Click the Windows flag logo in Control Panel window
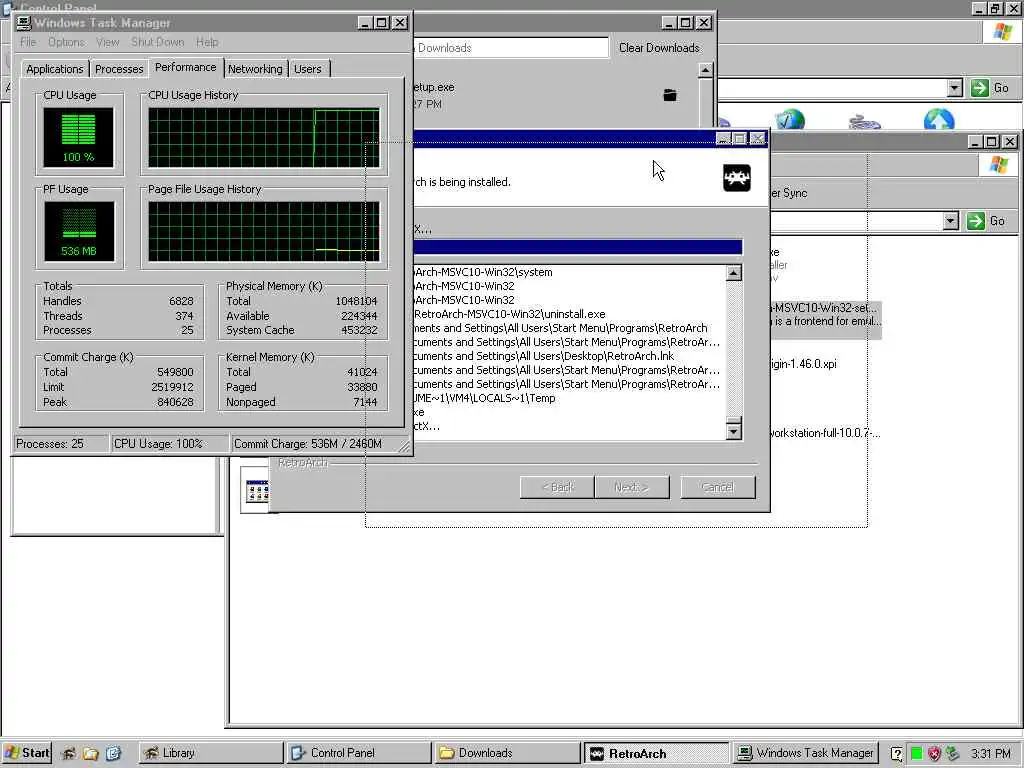This screenshot has height=768, width=1024. pos(1002,31)
